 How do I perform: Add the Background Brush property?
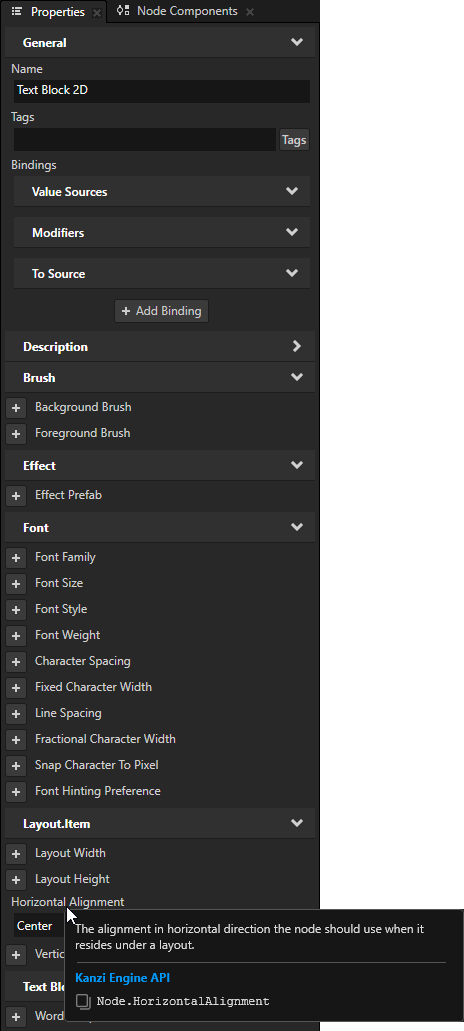[x=16, y=408]
